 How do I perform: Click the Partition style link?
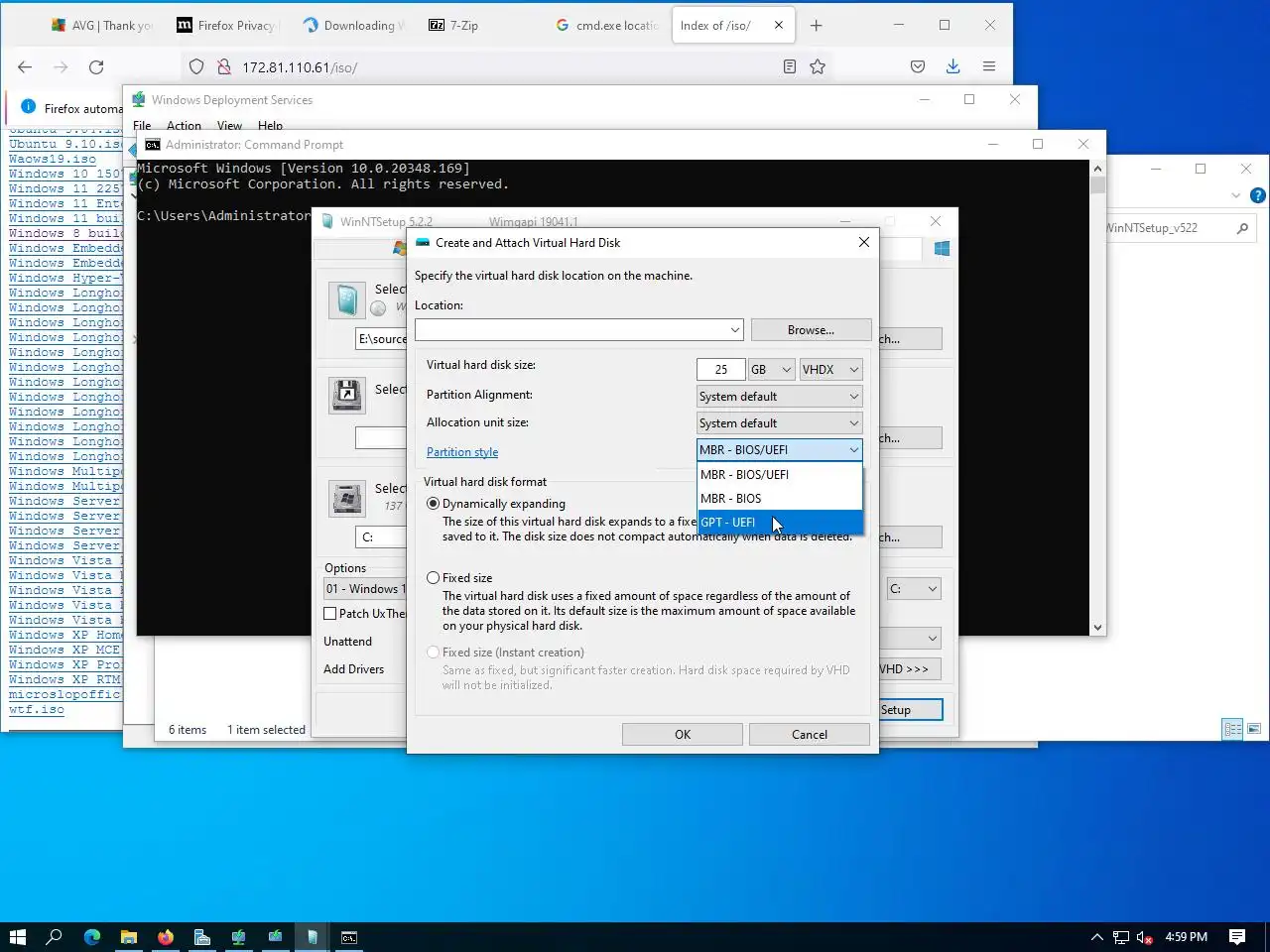(462, 452)
